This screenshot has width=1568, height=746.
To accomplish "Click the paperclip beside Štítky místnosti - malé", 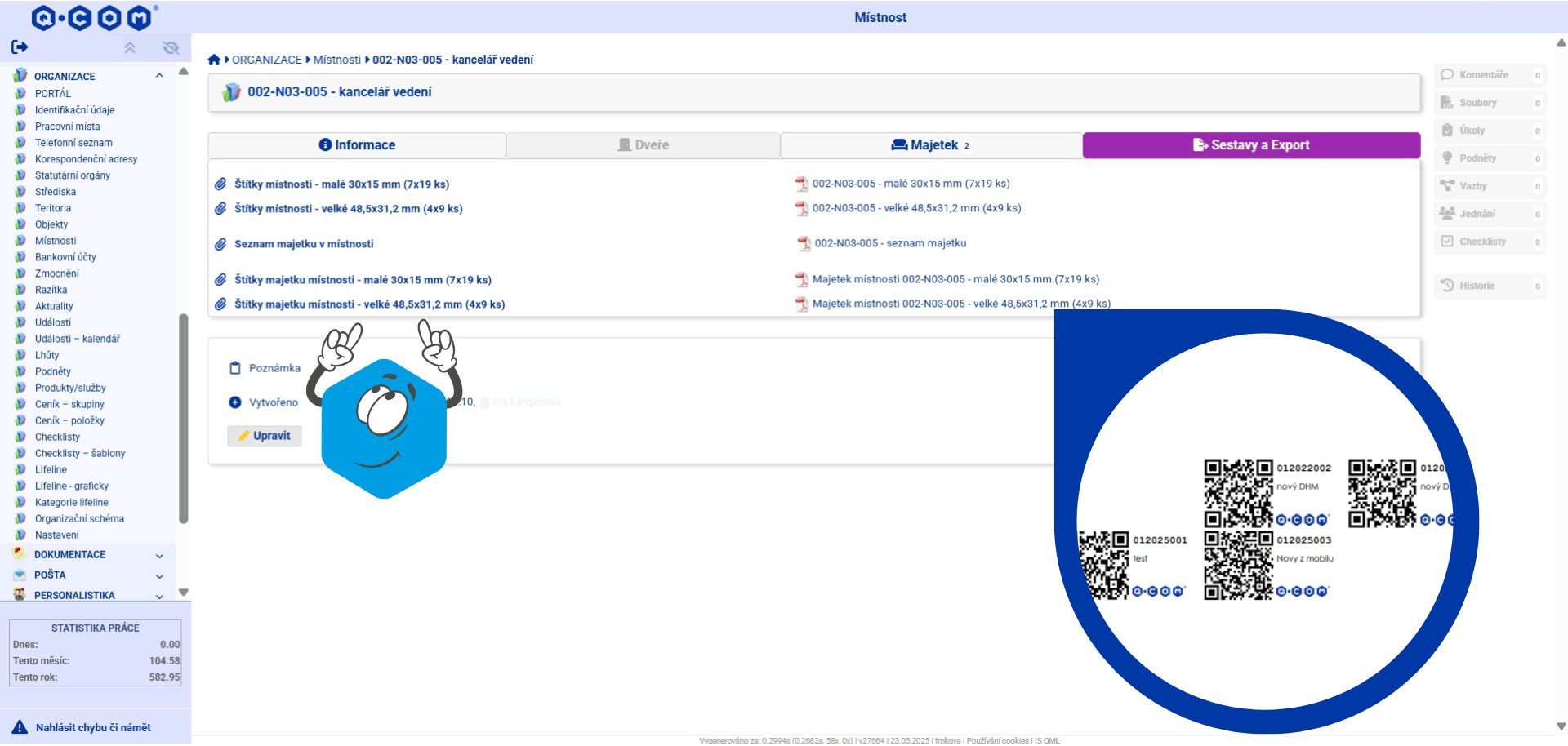I will (x=220, y=184).
